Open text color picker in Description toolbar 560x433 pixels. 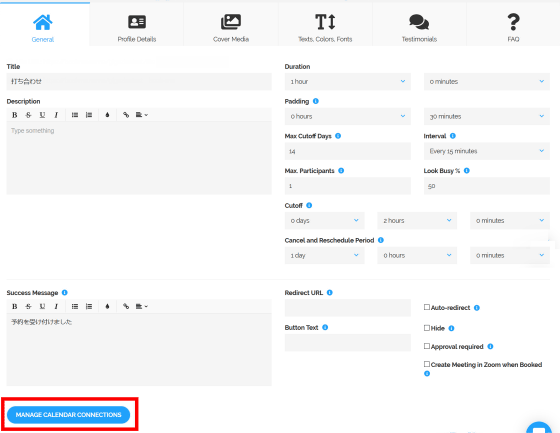[107, 115]
